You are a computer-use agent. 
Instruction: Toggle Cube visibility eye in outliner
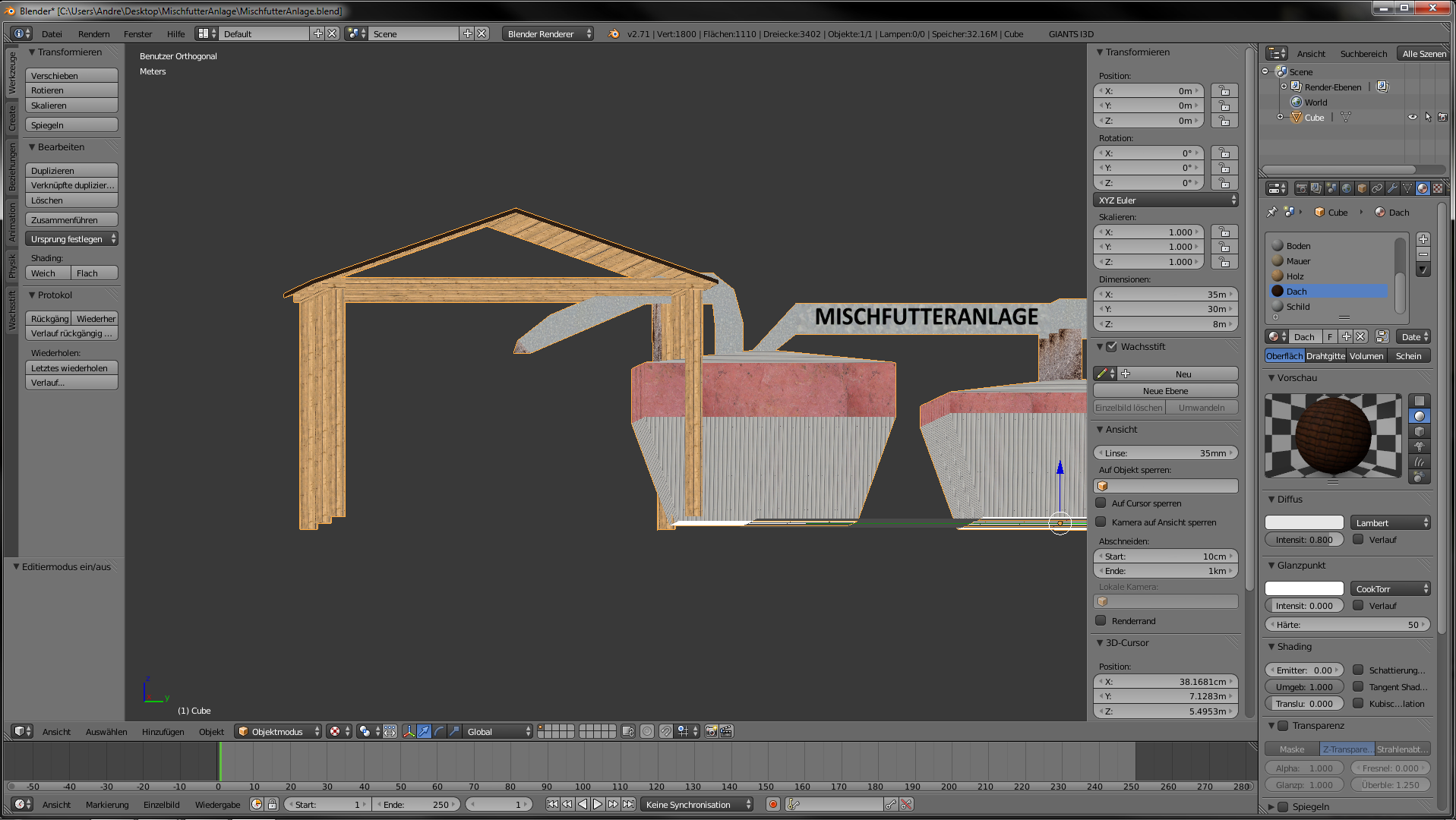[x=1412, y=117]
